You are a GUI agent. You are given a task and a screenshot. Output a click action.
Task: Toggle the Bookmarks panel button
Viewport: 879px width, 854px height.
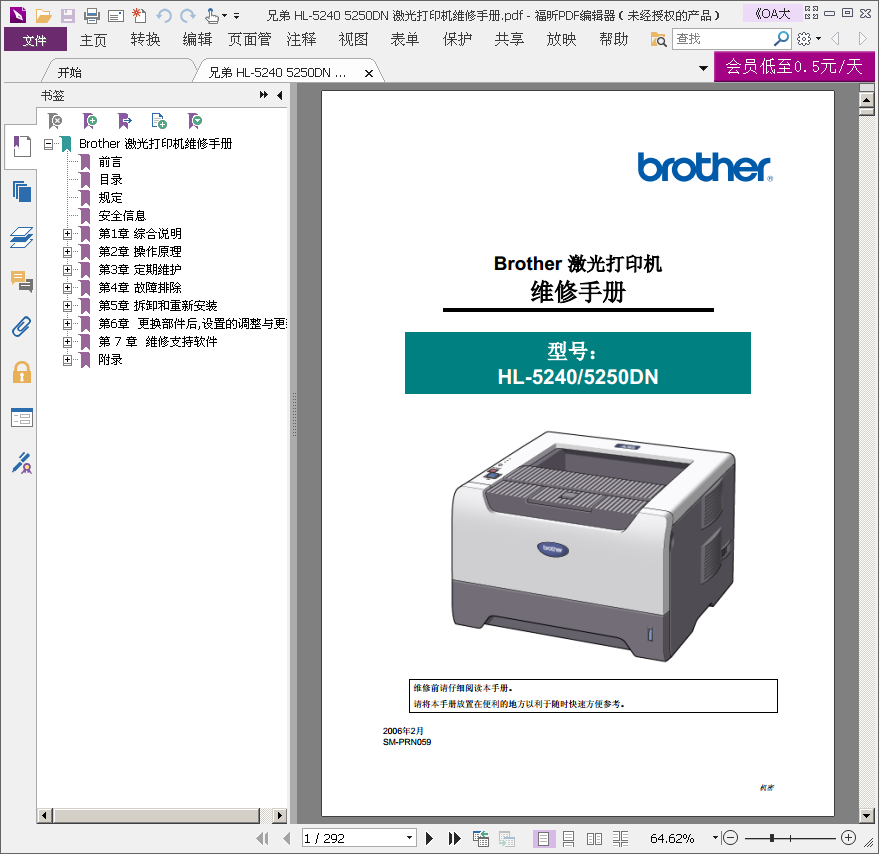pyautogui.click(x=22, y=147)
